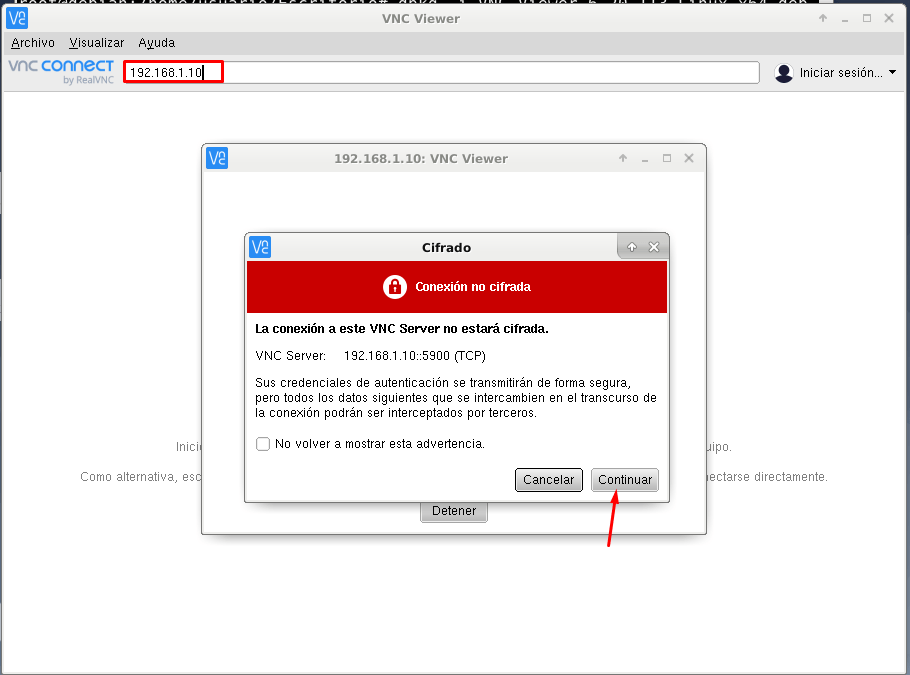This screenshot has height=675, width=910.
Task: Minimize the main VNC Viewer window
Action: click(845, 18)
